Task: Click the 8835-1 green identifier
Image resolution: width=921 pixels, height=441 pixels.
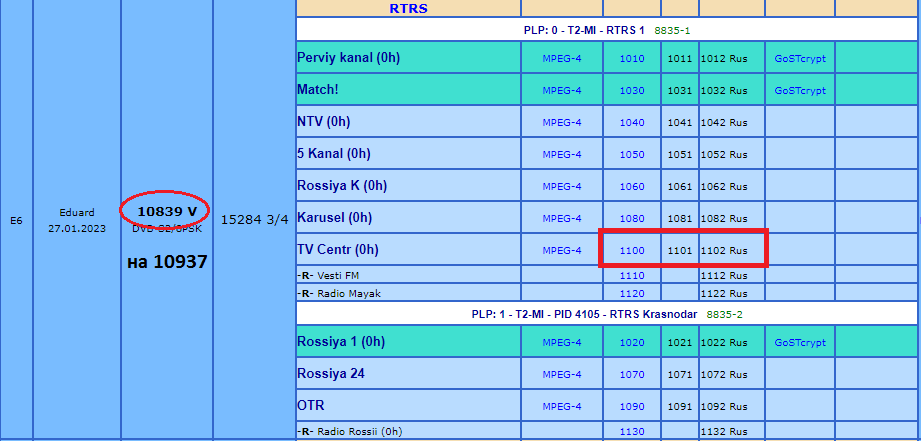Action: 673,31
